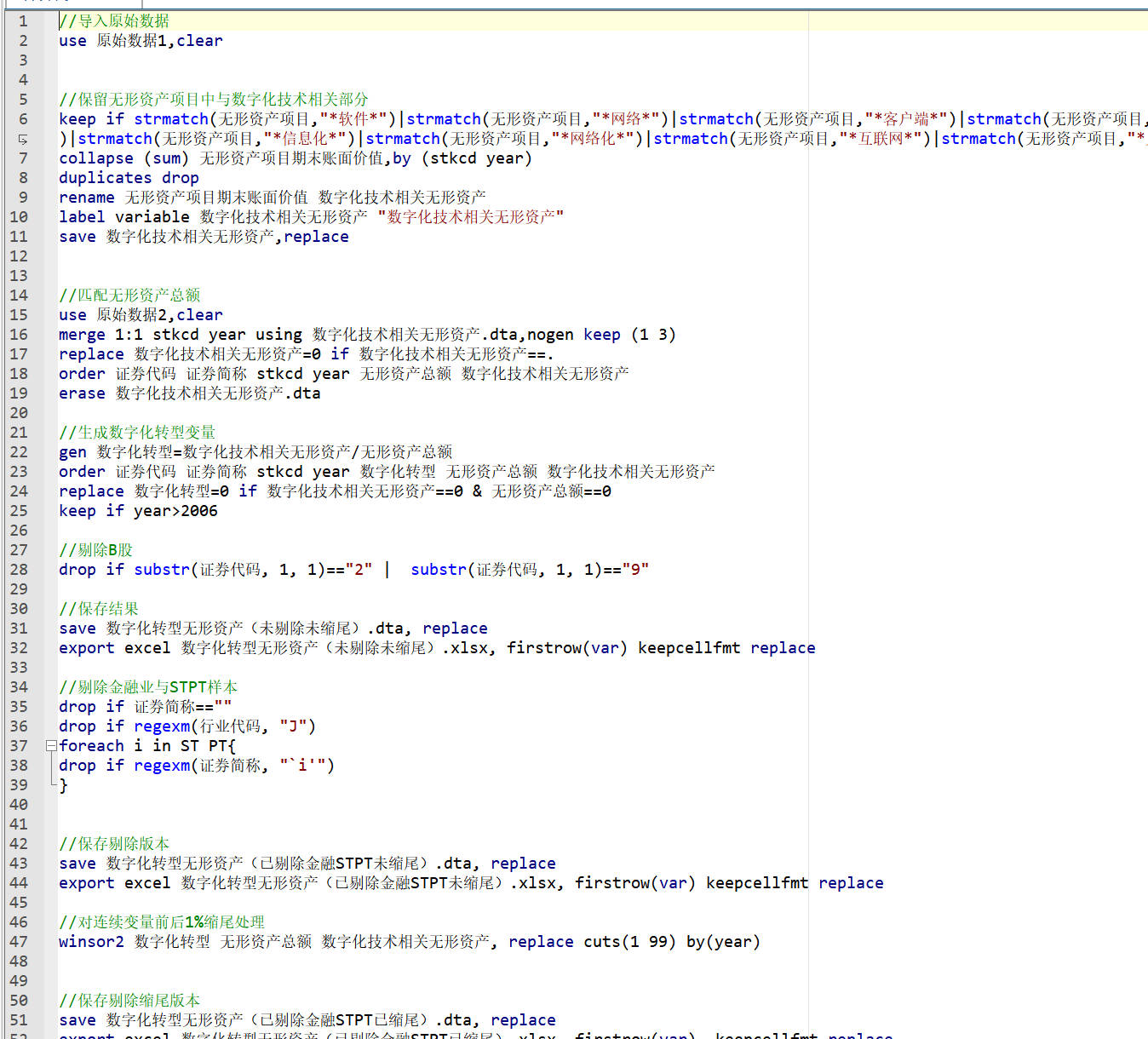This screenshot has height=1039, width=1148.
Task: Click line number 45 in the gutter
Action: (19, 902)
